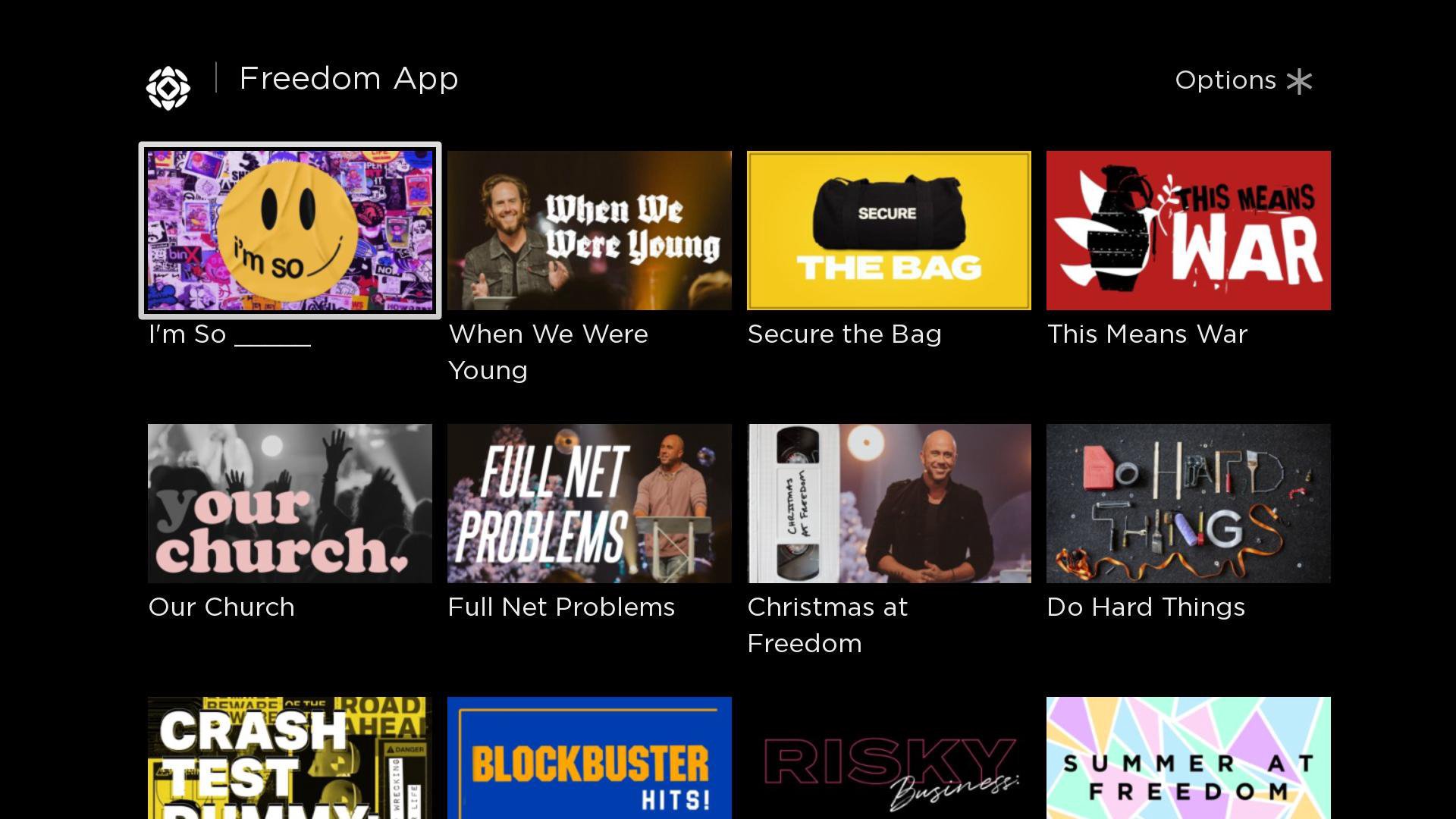The height and width of the screenshot is (819, 1456).
Task: Select the Secure the Bag thumbnail
Action: (889, 231)
